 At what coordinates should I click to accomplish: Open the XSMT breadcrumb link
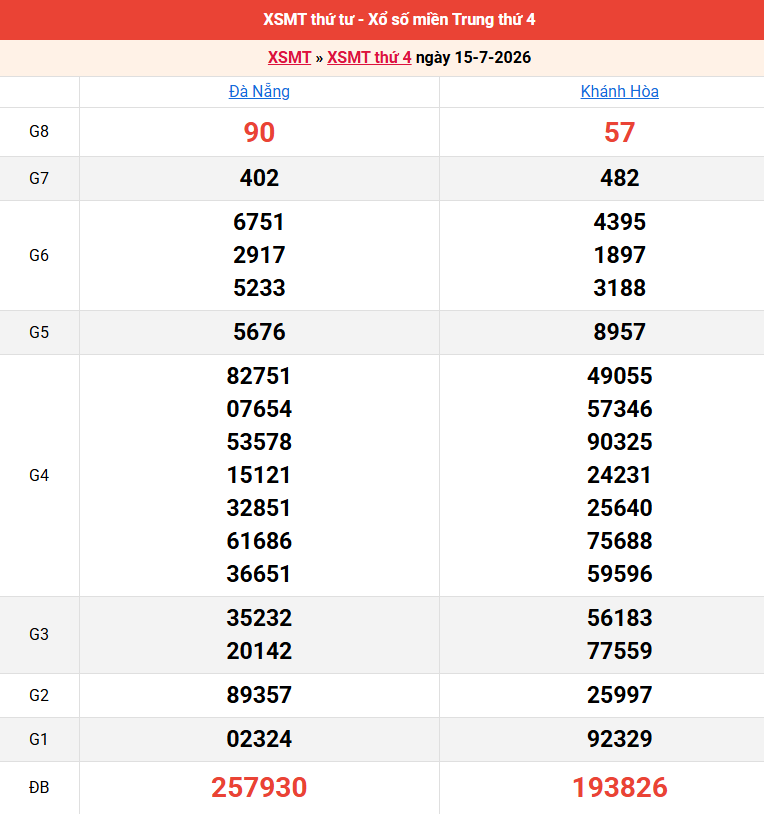289,57
